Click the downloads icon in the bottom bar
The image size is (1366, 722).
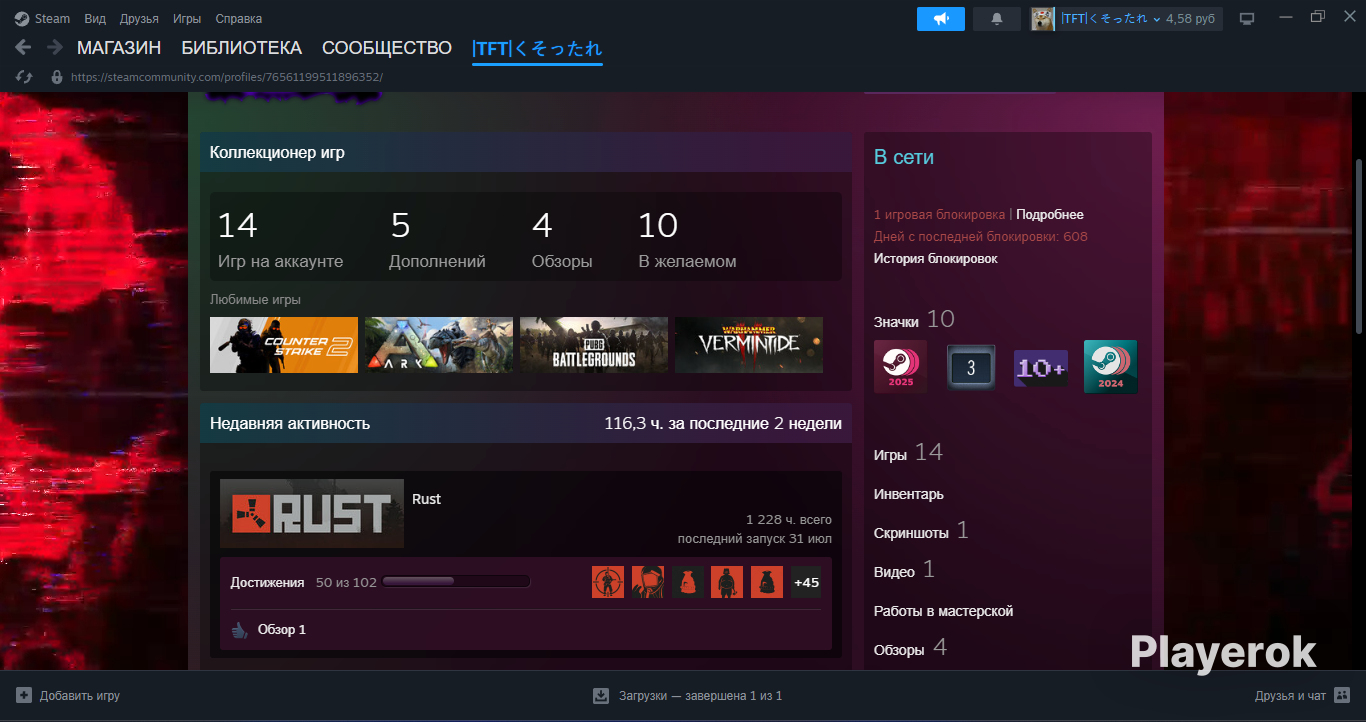(x=601, y=695)
